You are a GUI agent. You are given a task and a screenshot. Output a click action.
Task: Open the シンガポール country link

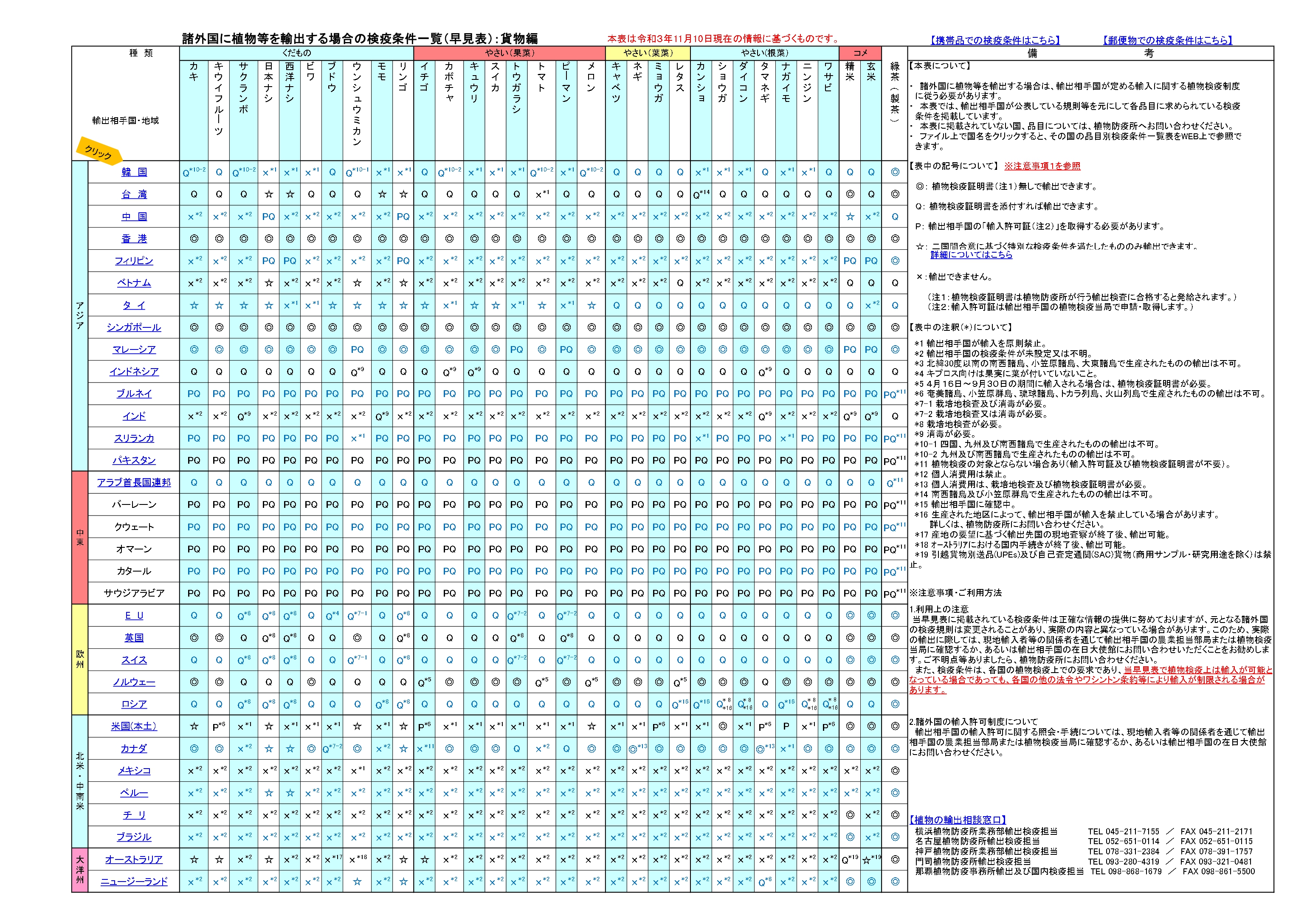click(x=134, y=327)
